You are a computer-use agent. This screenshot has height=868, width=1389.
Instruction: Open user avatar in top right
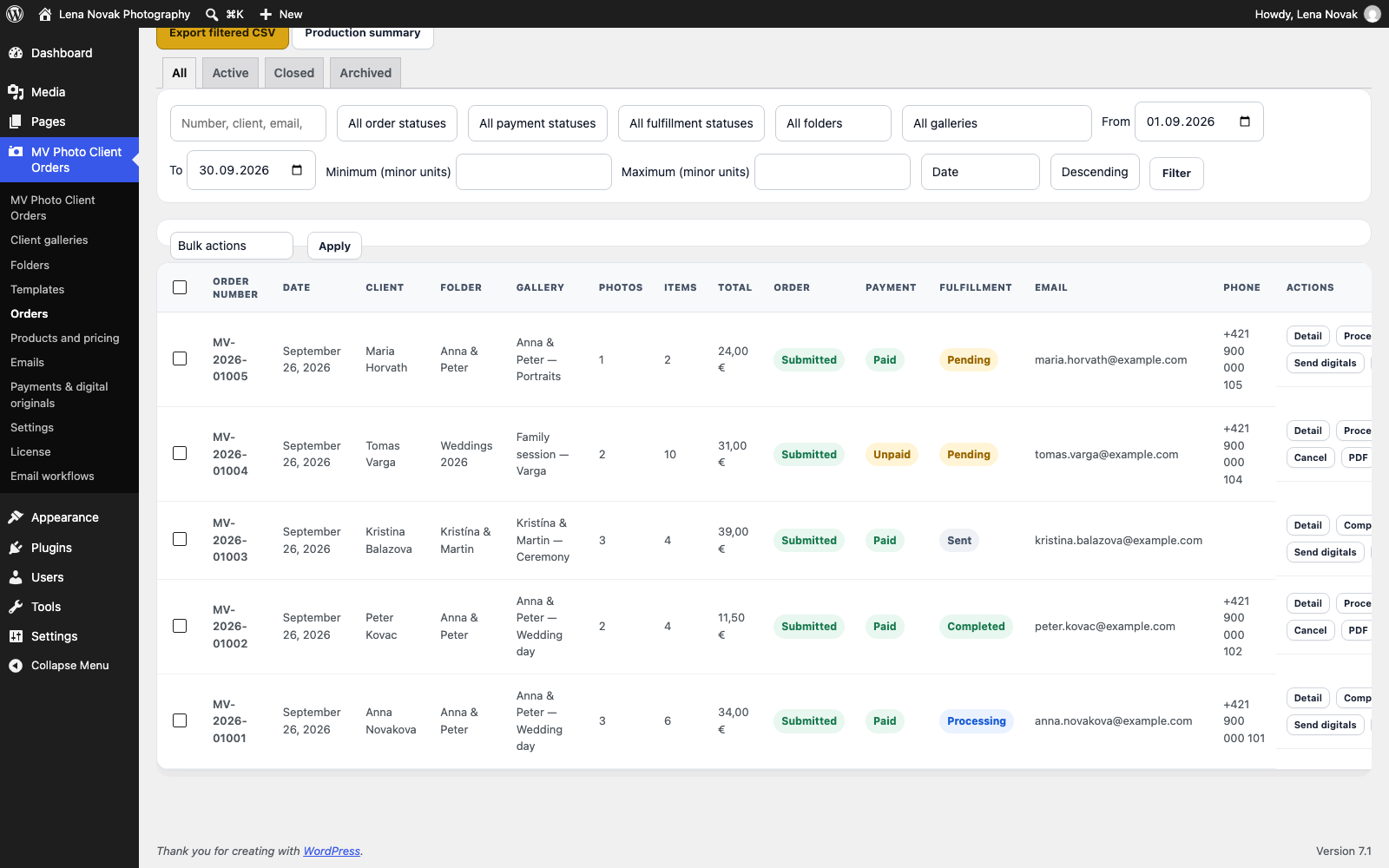tap(1373, 14)
